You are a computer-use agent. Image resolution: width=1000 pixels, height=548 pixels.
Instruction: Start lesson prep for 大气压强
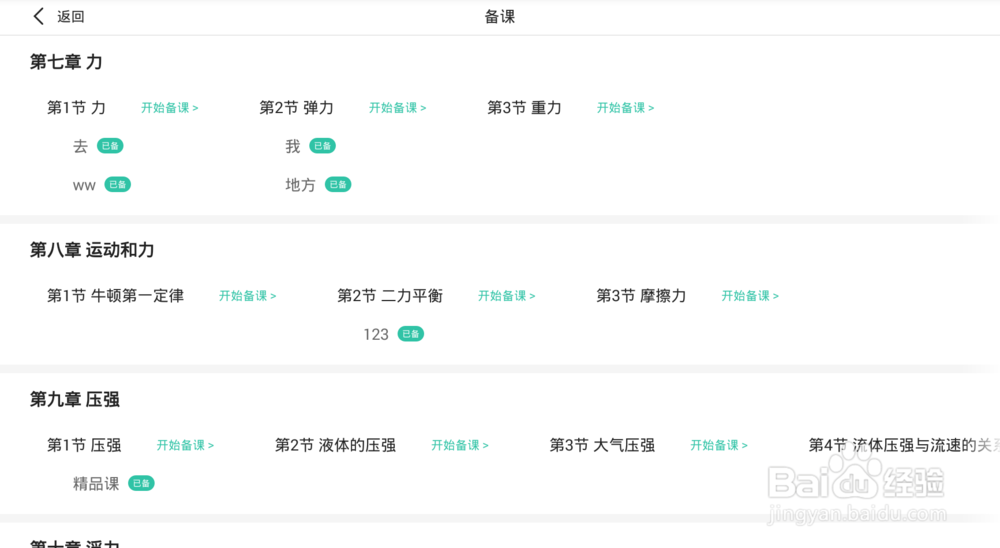point(719,446)
